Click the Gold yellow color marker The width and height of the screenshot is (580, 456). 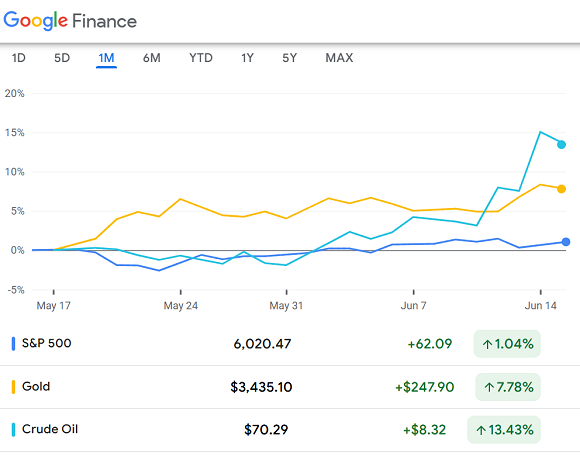coord(13,387)
